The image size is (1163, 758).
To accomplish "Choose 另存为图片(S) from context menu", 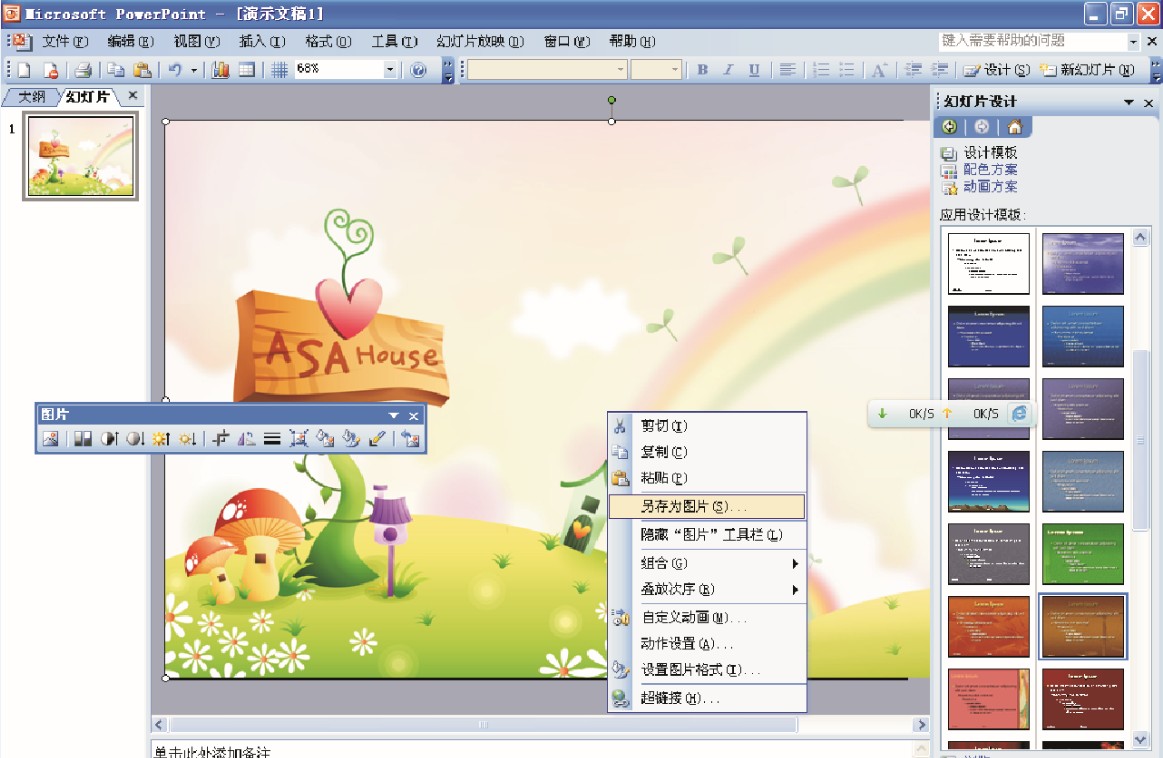I will [707, 507].
